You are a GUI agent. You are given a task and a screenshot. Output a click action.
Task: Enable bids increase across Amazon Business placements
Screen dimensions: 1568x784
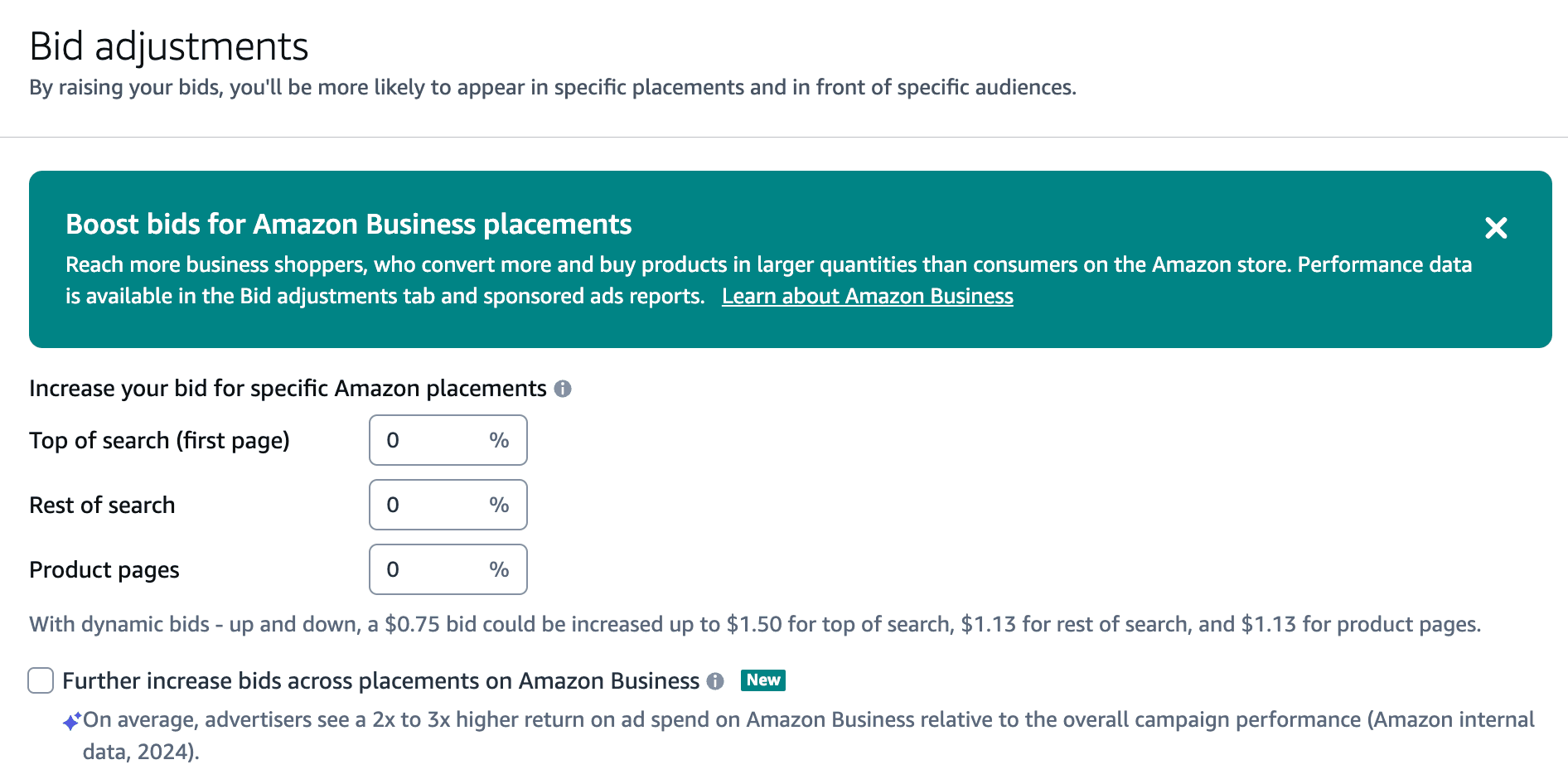(39, 680)
